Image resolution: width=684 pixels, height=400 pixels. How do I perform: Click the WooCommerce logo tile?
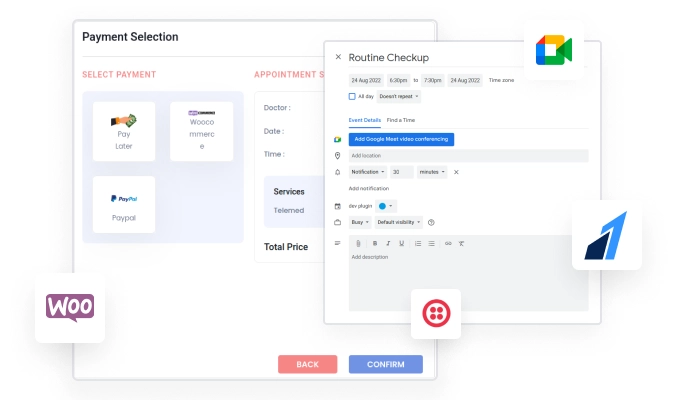click(70, 308)
